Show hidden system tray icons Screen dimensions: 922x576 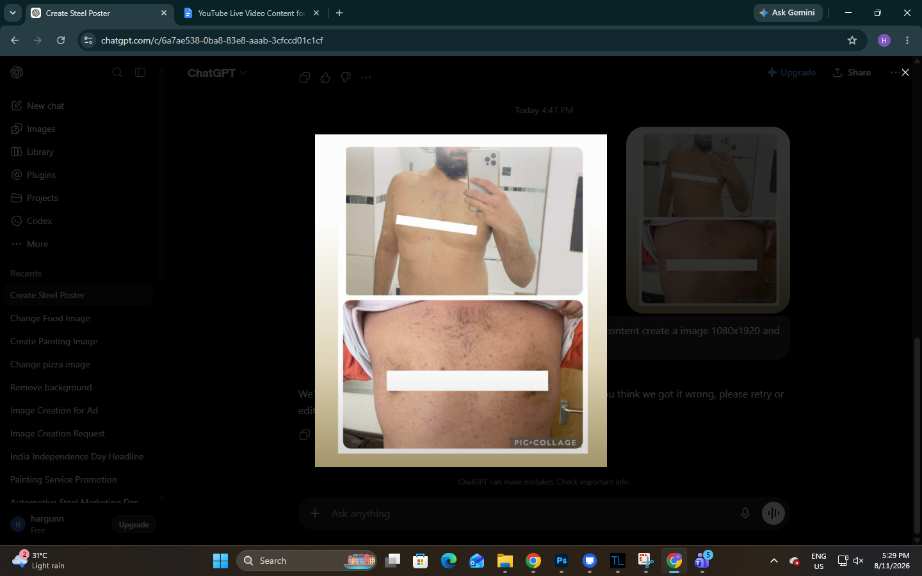click(774, 561)
